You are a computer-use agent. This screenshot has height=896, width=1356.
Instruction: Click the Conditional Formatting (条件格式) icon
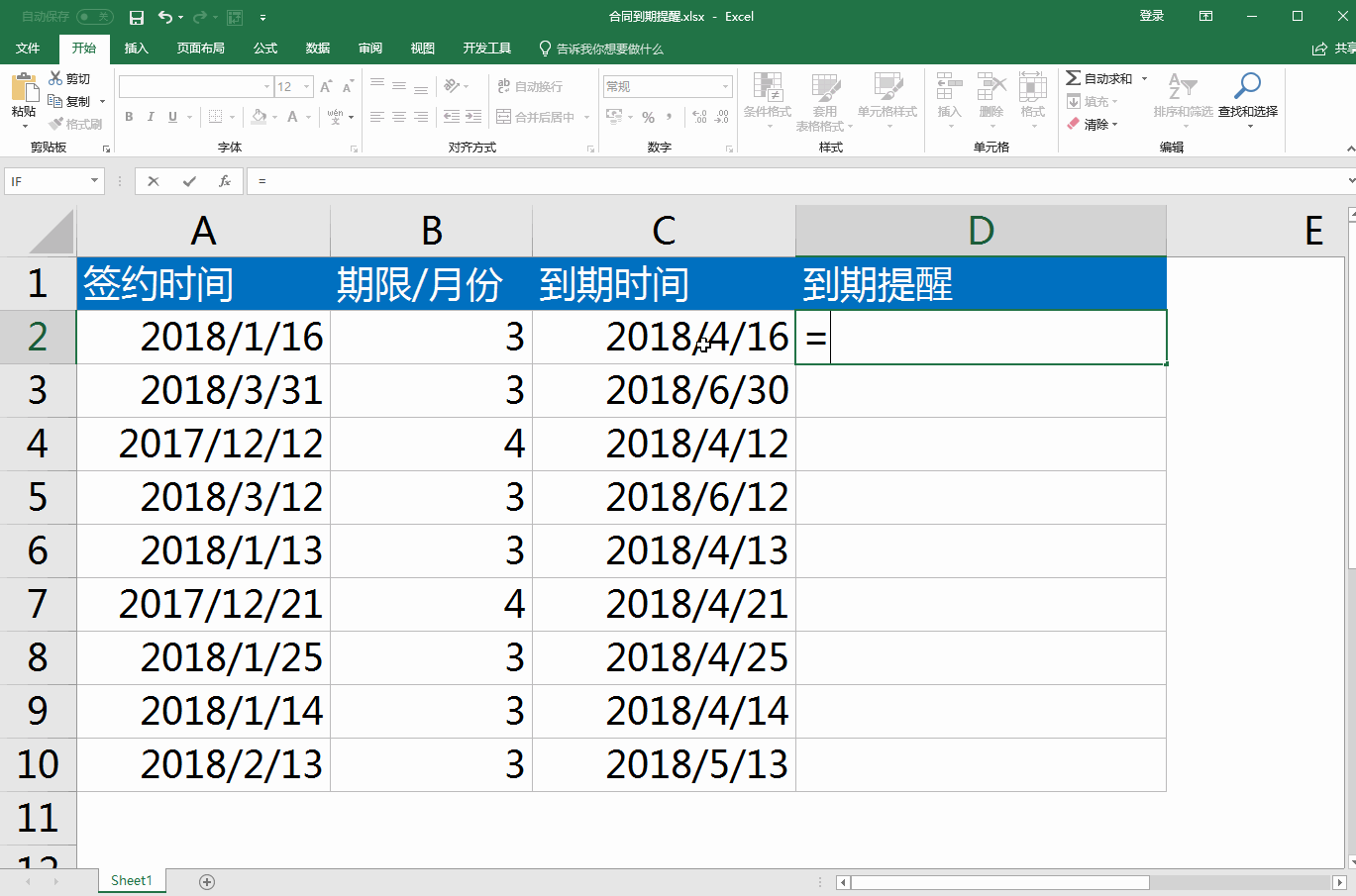(768, 87)
